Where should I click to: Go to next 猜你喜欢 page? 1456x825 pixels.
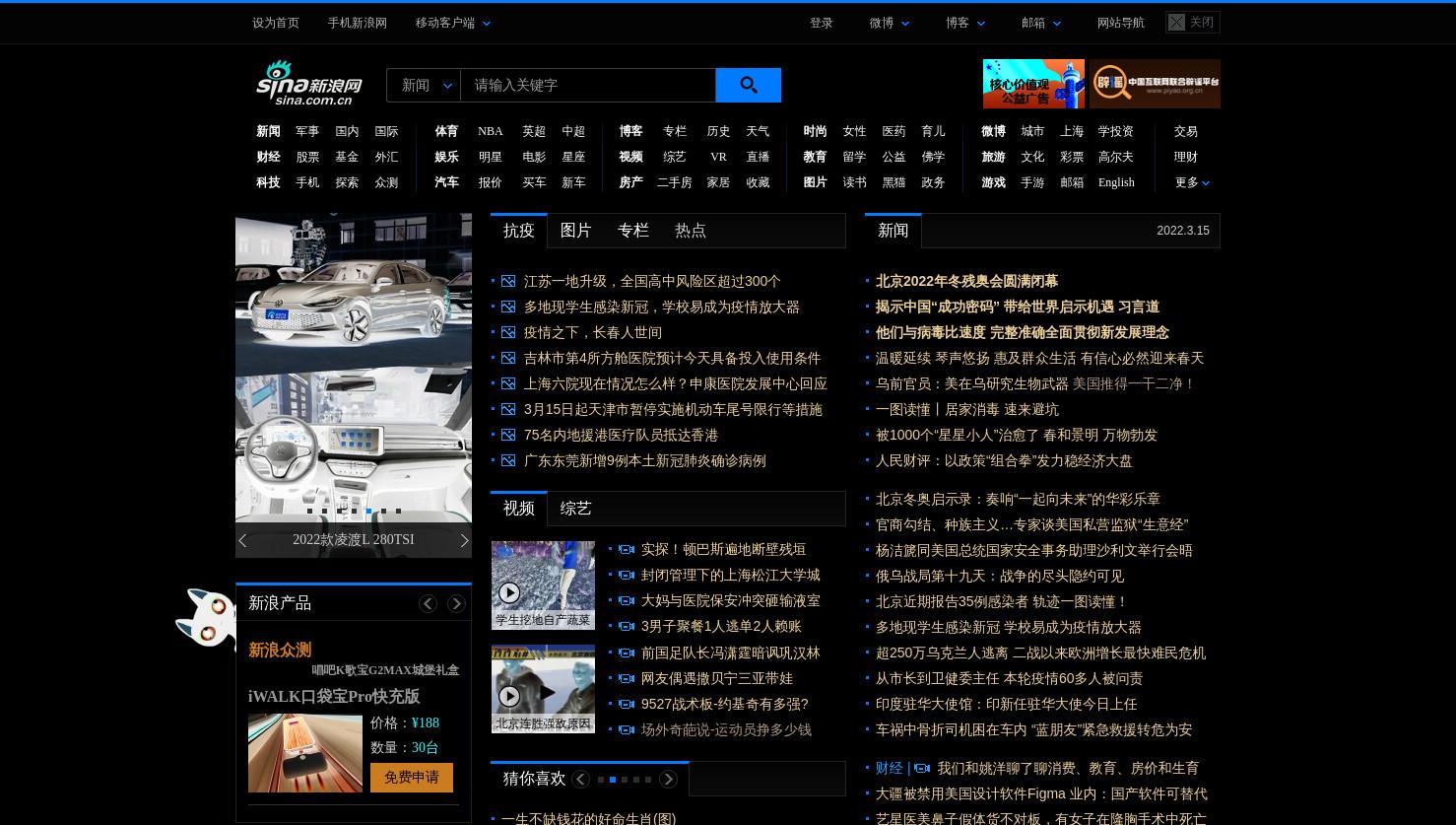[x=668, y=780]
